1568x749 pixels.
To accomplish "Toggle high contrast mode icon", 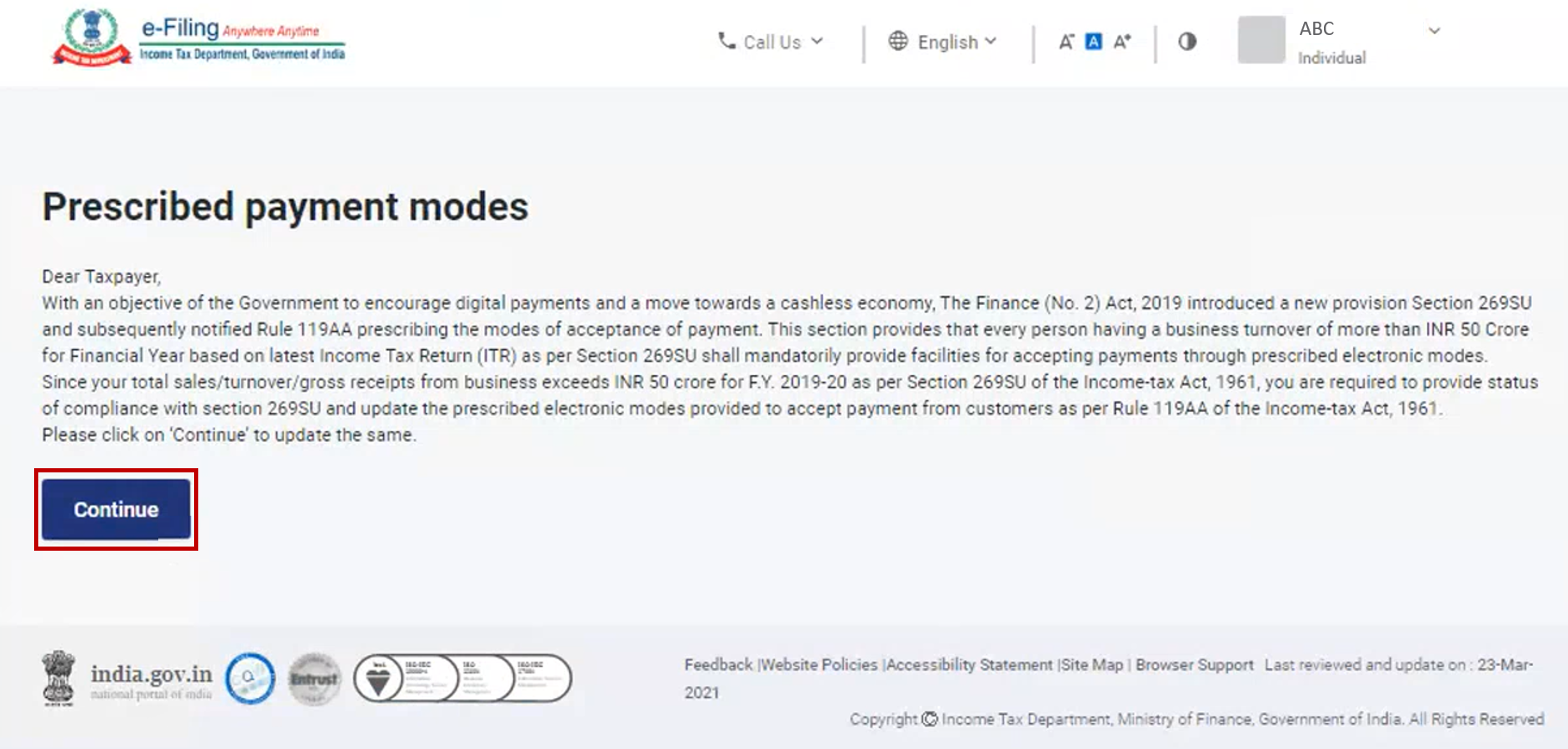I will tap(1187, 42).
